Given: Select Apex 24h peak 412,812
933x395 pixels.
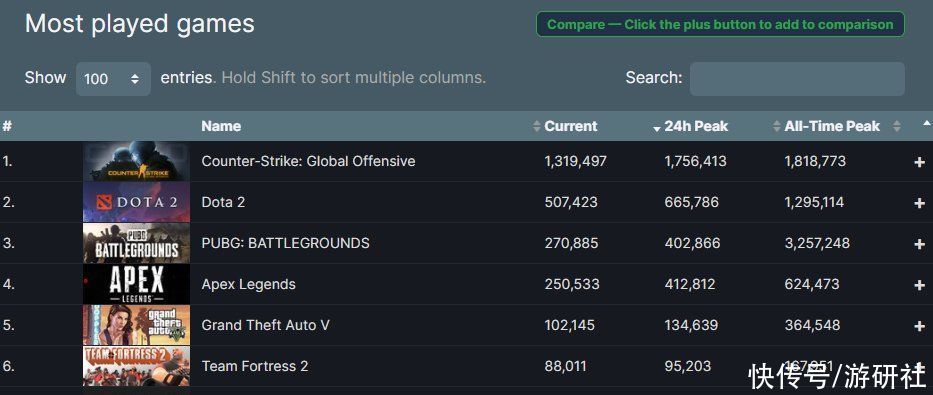Looking at the screenshot, I should pyautogui.click(x=690, y=284).
